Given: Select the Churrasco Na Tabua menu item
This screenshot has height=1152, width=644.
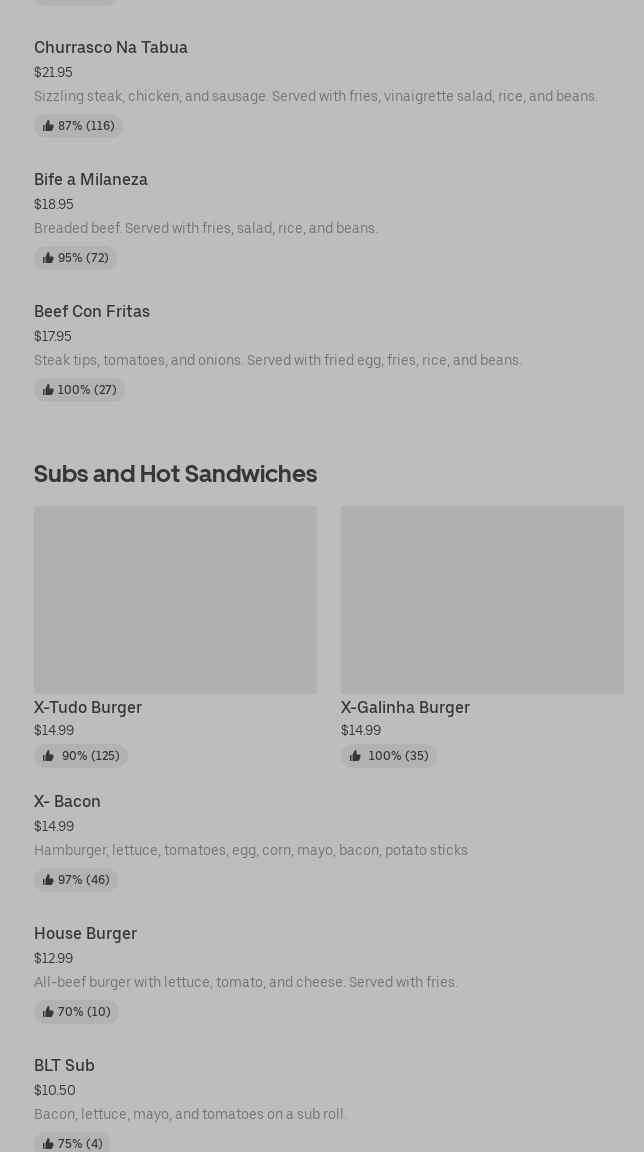Looking at the screenshot, I should [x=111, y=47].
